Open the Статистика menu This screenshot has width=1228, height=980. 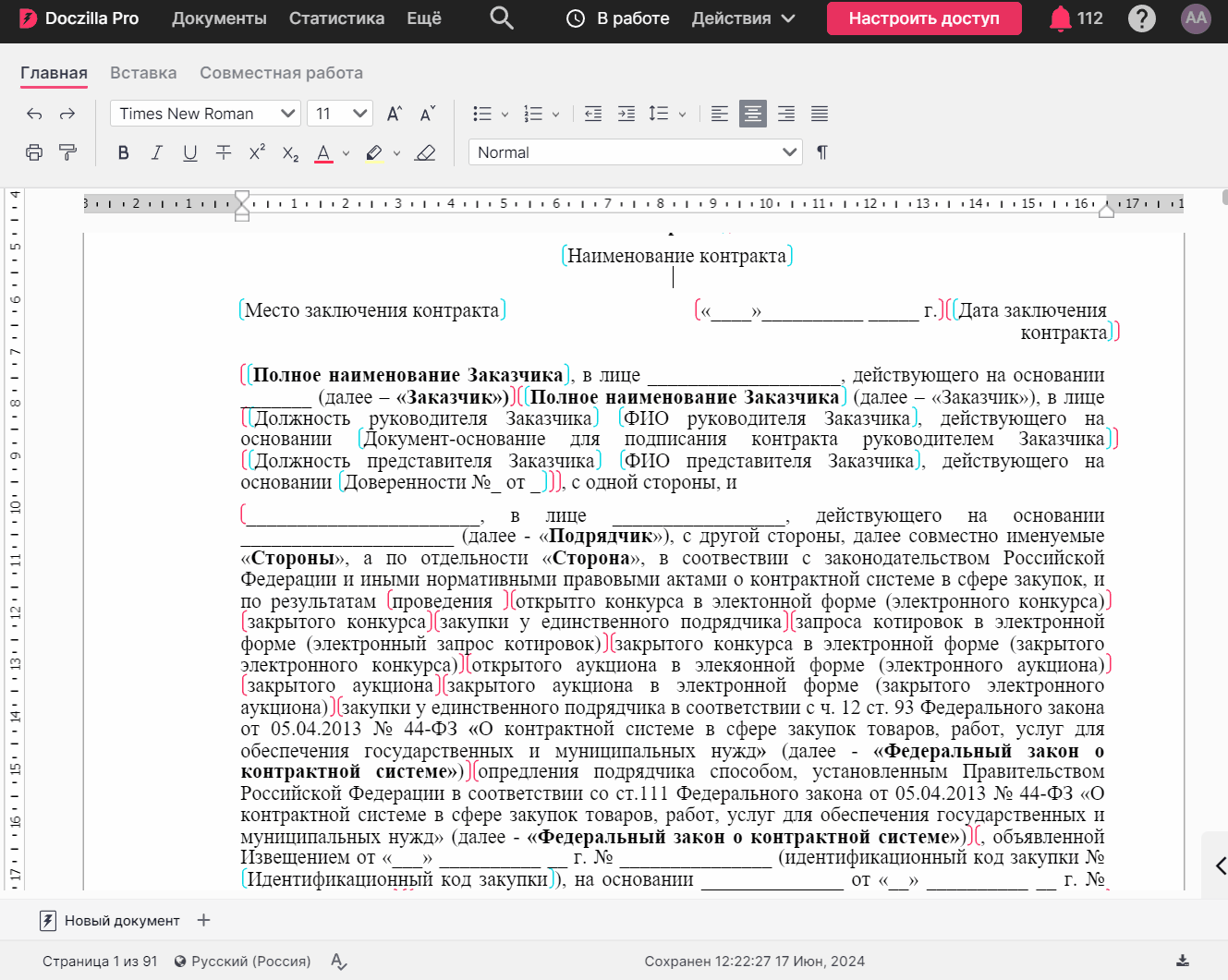(336, 18)
